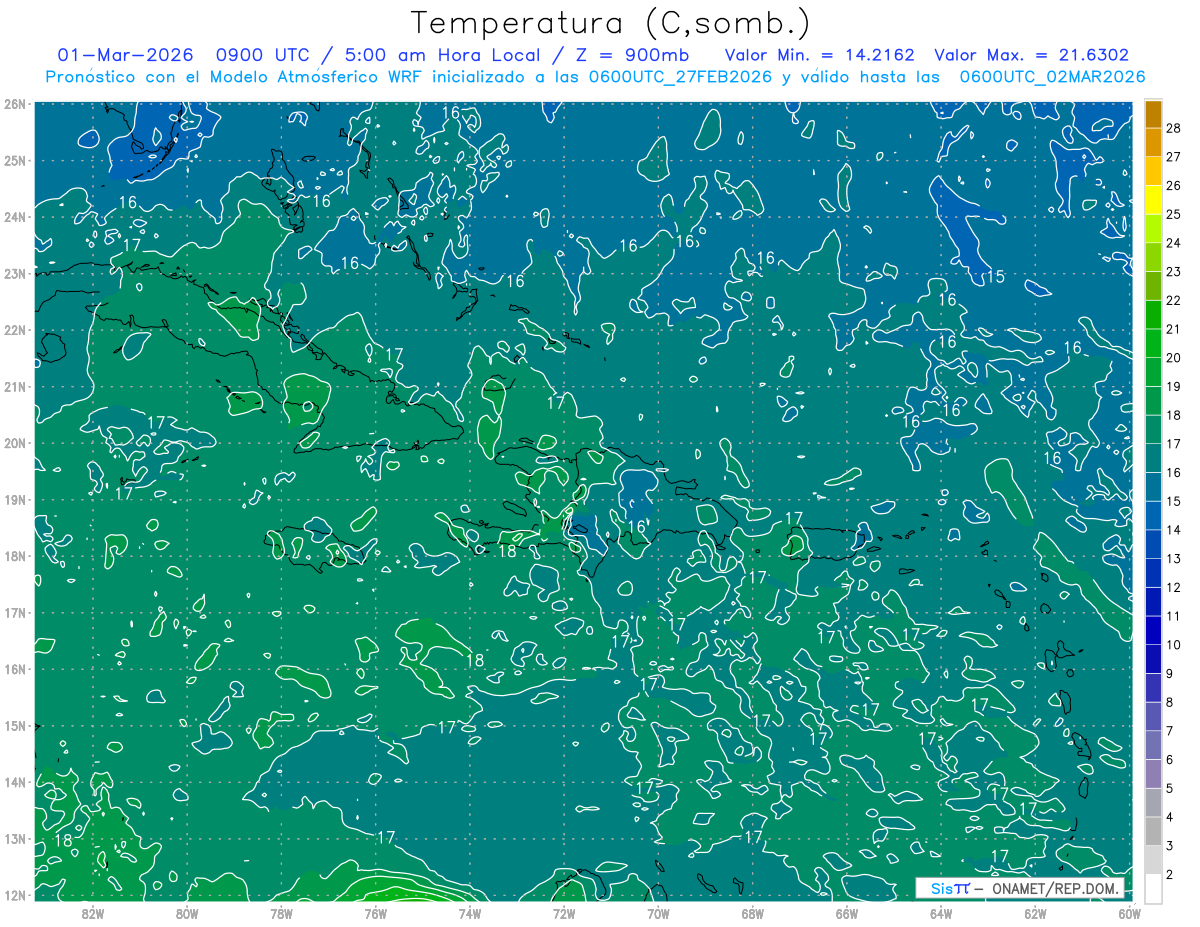Click the "80W" longitude label

point(187,913)
